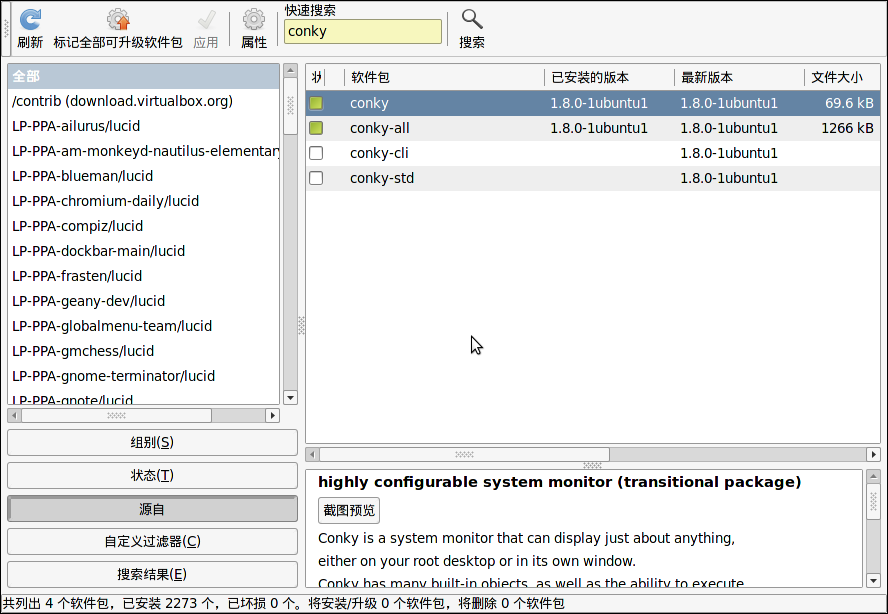Sort by package name (软件包) column
The image size is (888, 614).
click(444, 77)
